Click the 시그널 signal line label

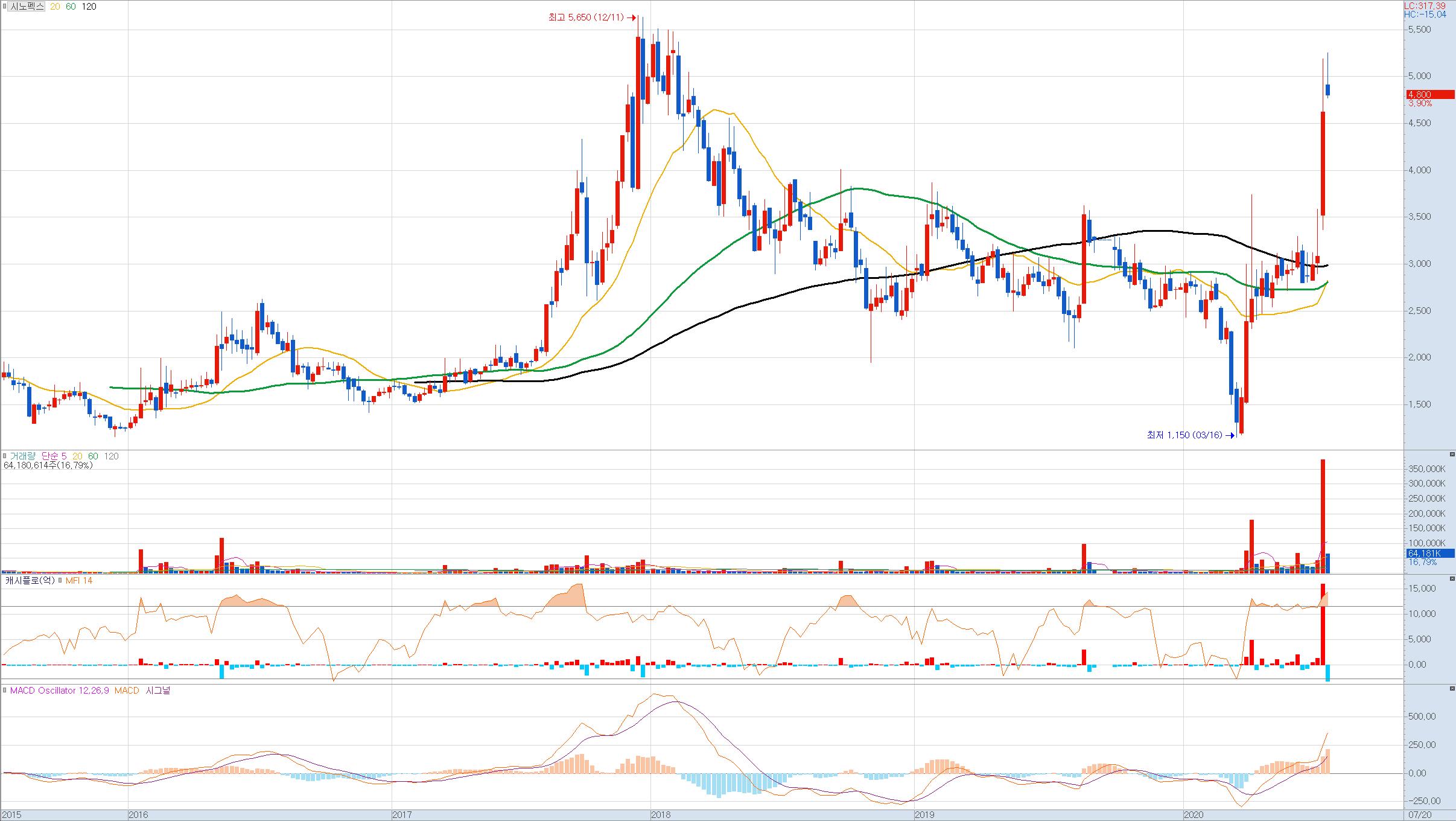coord(158,691)
